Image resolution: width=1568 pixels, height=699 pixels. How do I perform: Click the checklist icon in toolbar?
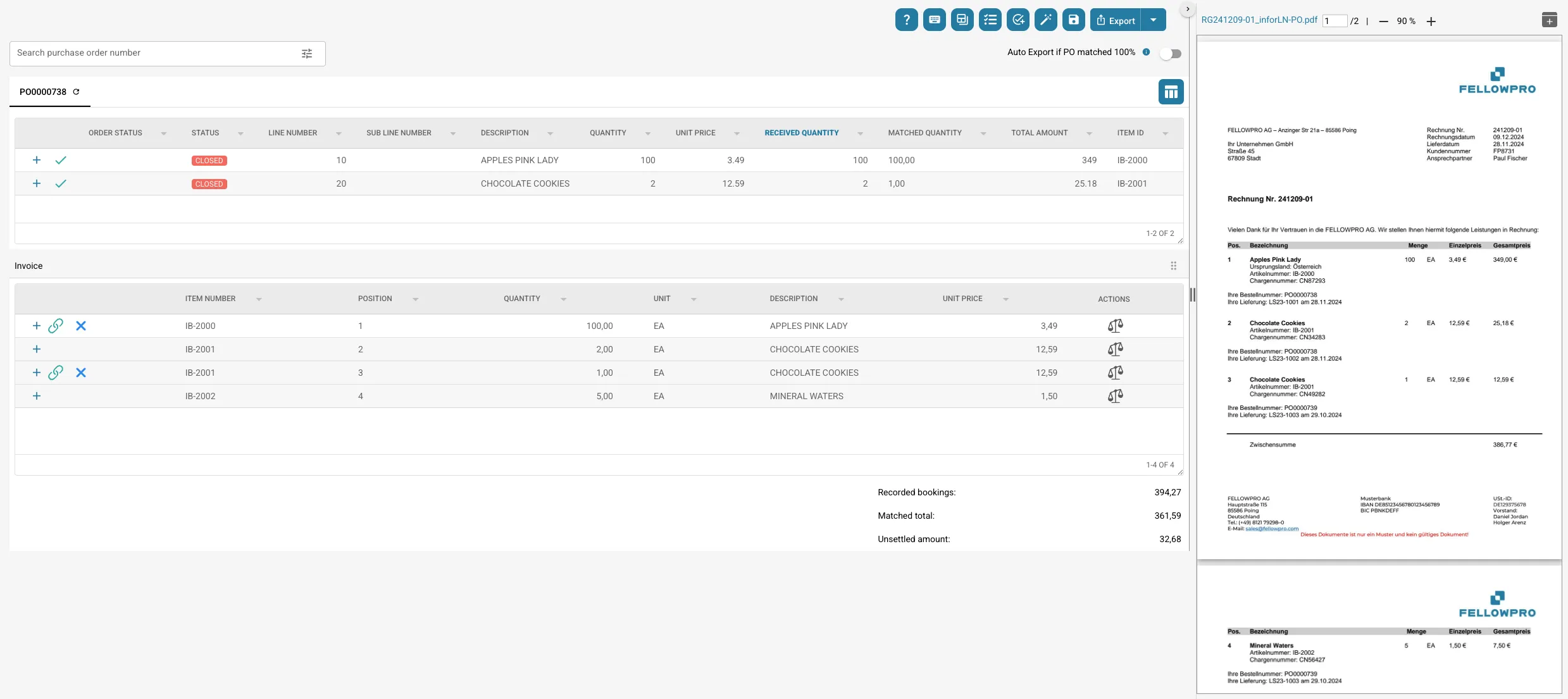coord(990,20)
